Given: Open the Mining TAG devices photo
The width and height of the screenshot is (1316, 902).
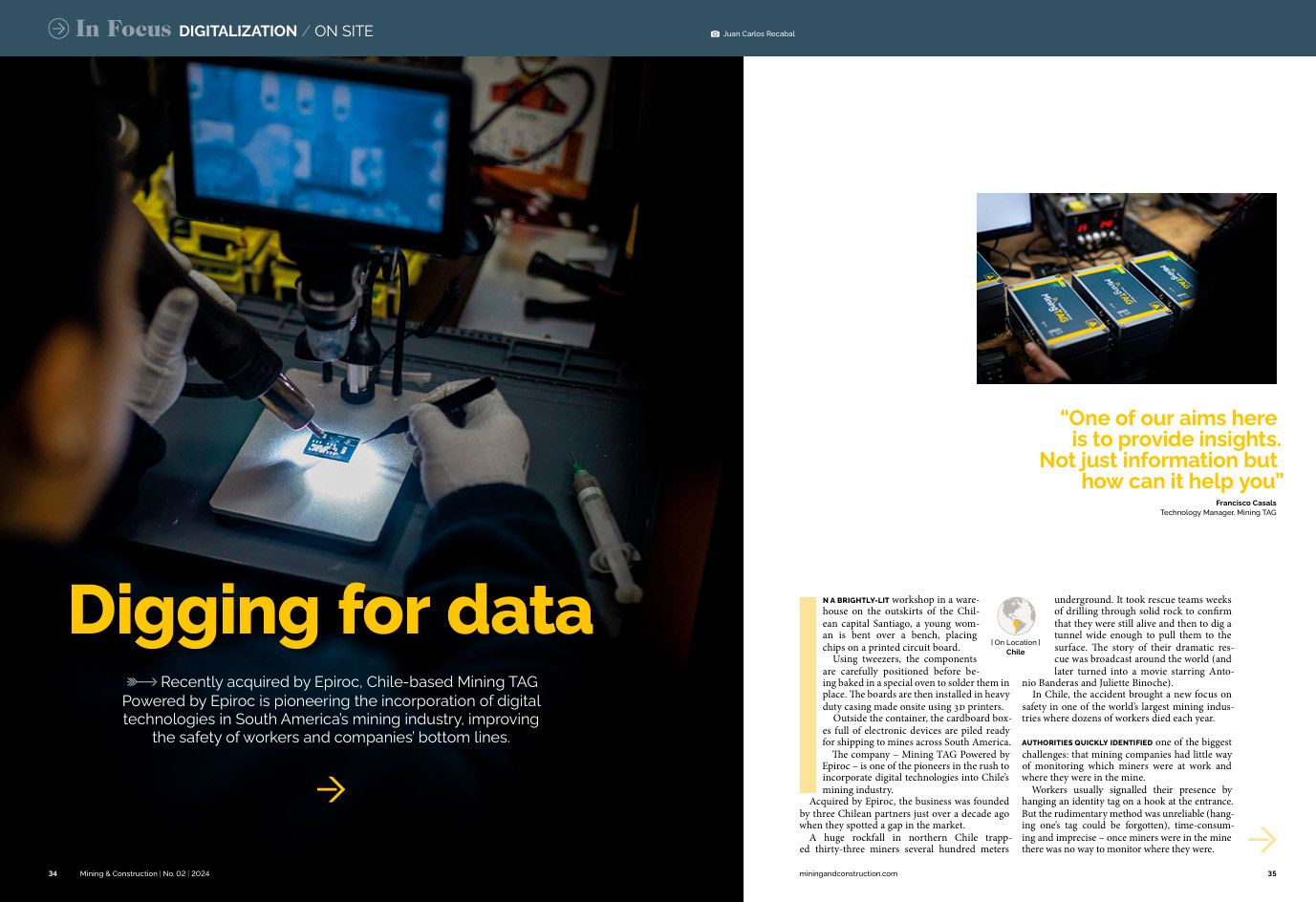Looking at the screenshot, I should coord(1127,289).
